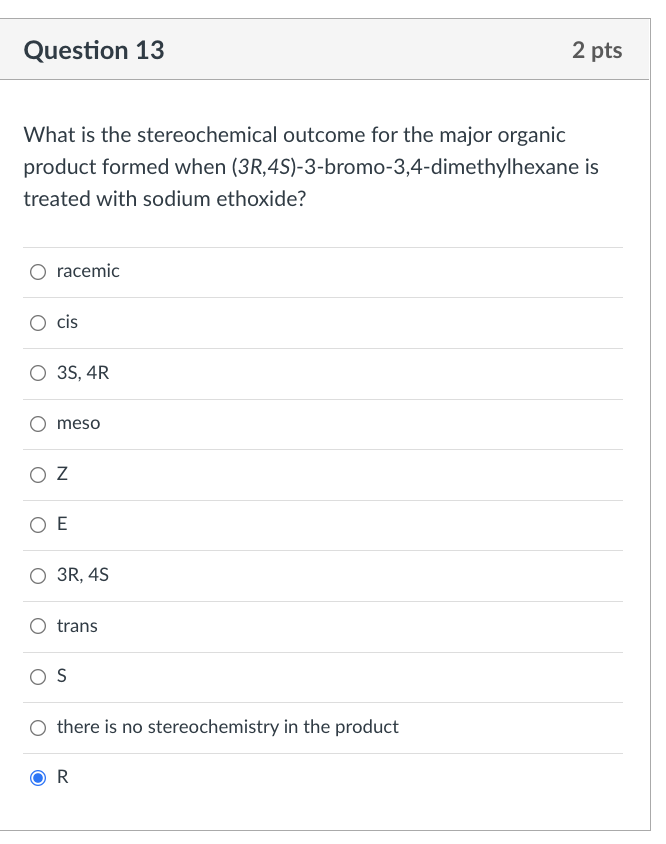The width and height of the screenshot is (666, 844).
Task: Select the racemic answer option
Action: pos(38,271)
